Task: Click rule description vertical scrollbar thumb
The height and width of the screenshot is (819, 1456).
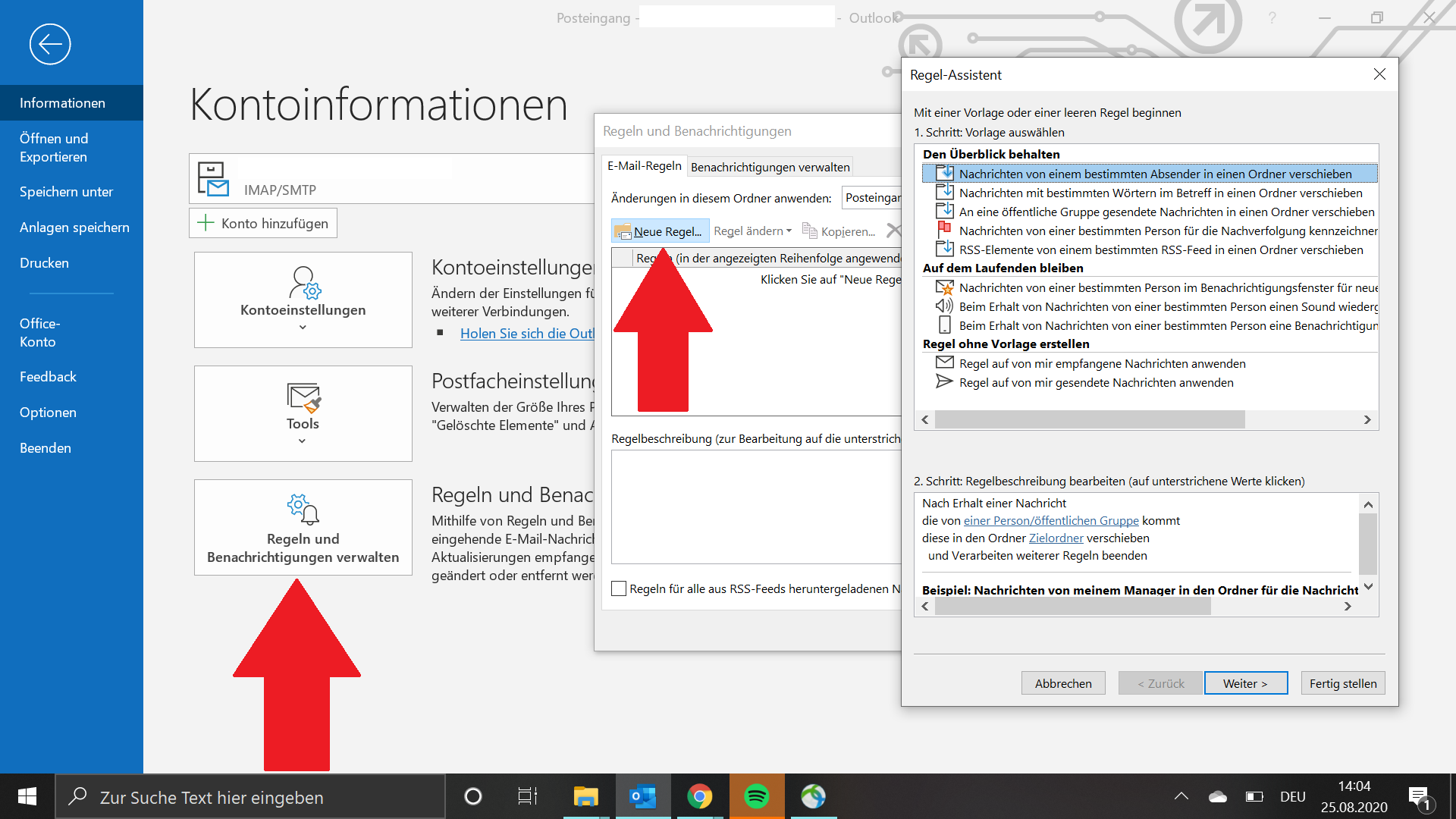Action: [1368, 544]
